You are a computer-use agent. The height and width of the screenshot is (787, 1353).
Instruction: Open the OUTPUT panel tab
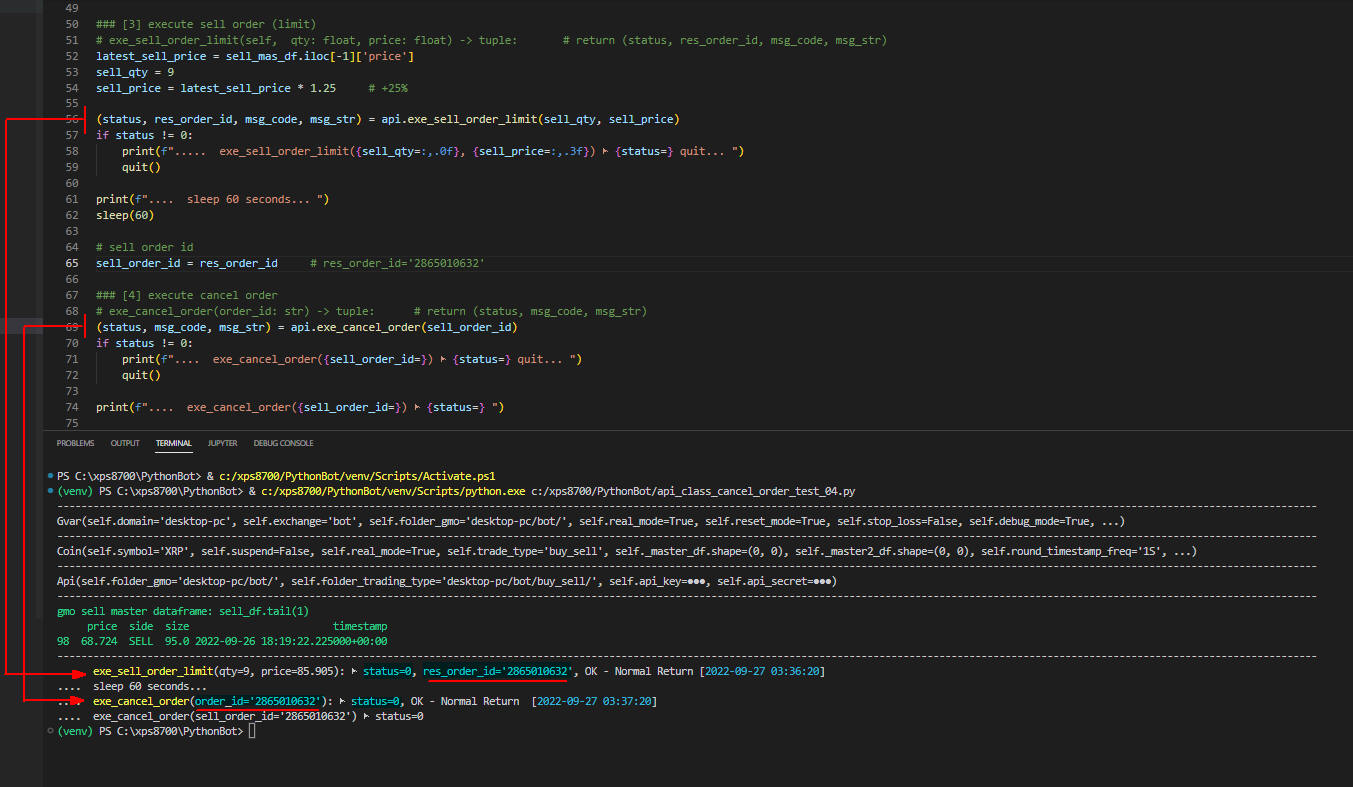[125, 443]
